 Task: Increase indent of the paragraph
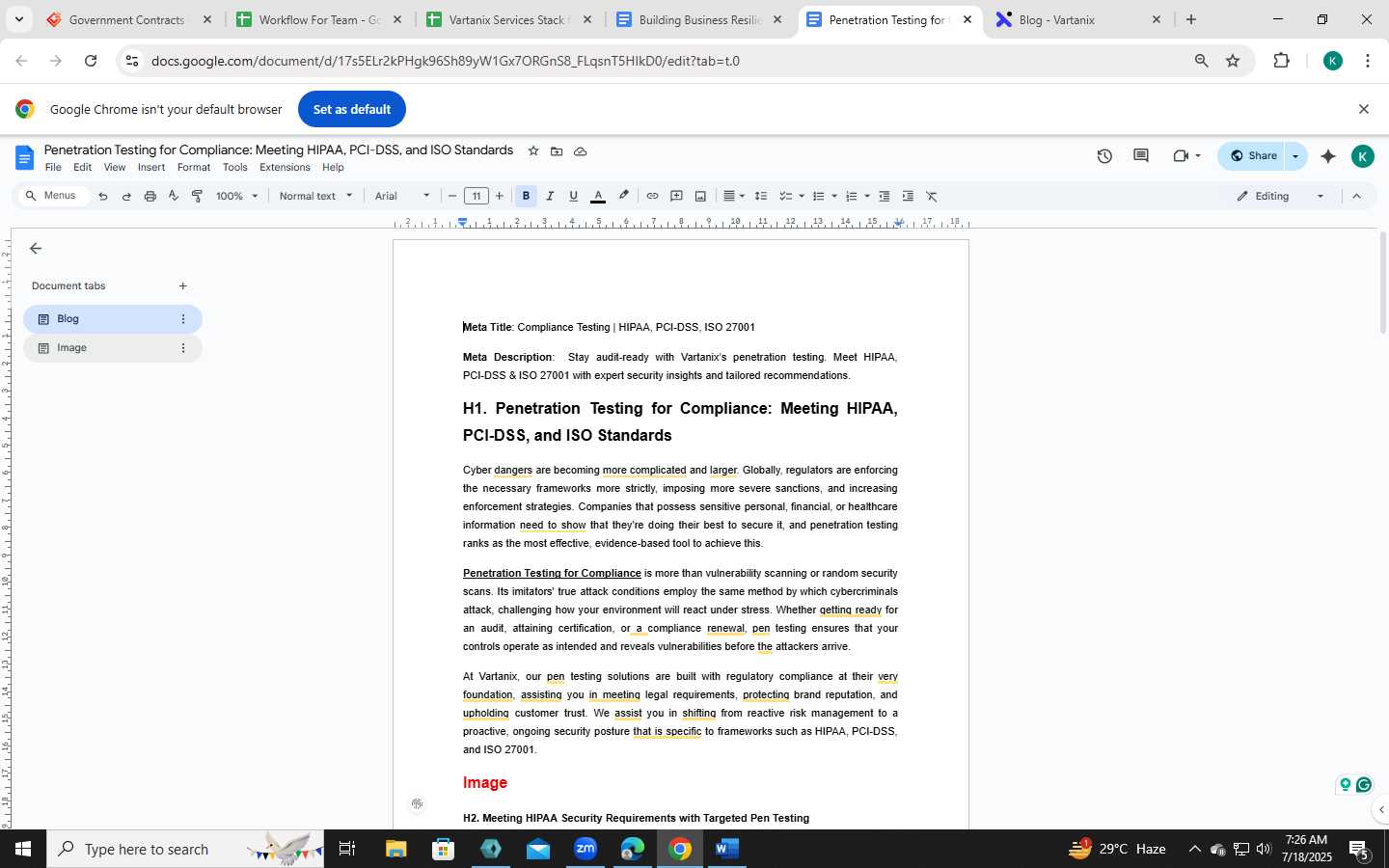coord(908,196)
